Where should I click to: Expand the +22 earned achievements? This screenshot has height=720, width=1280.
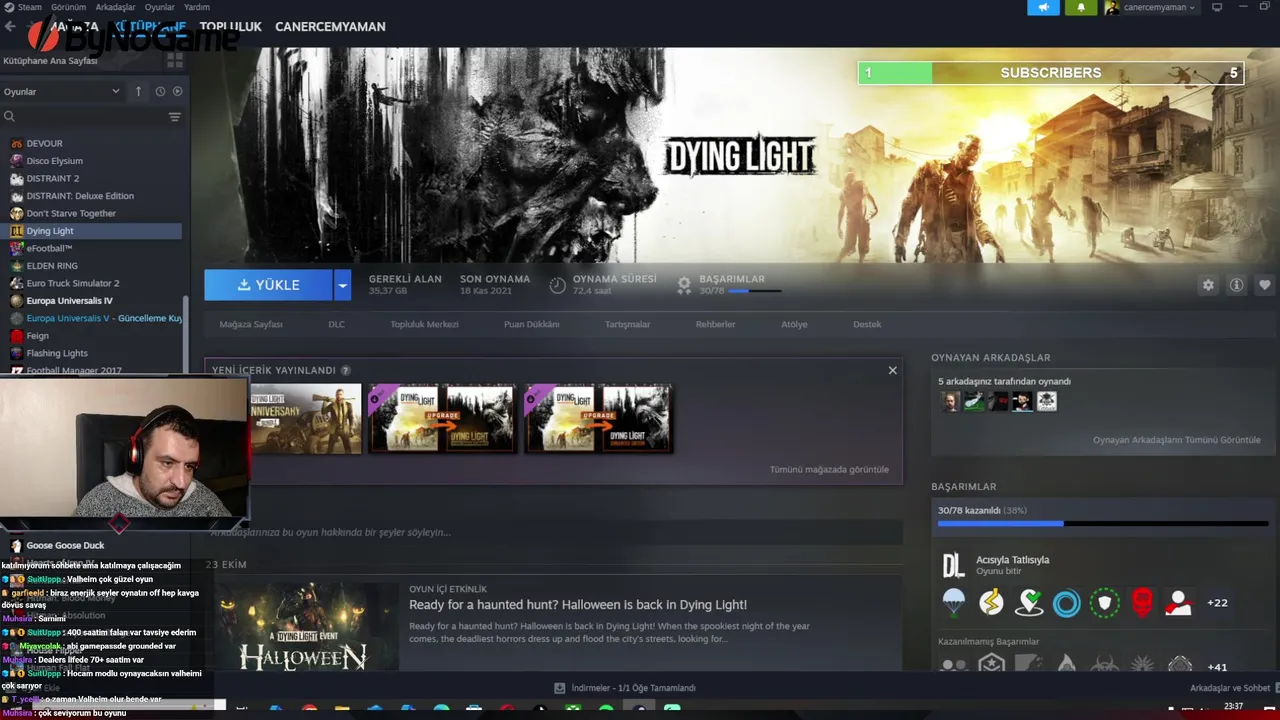pyautogui.click(x=1217, y=603)
